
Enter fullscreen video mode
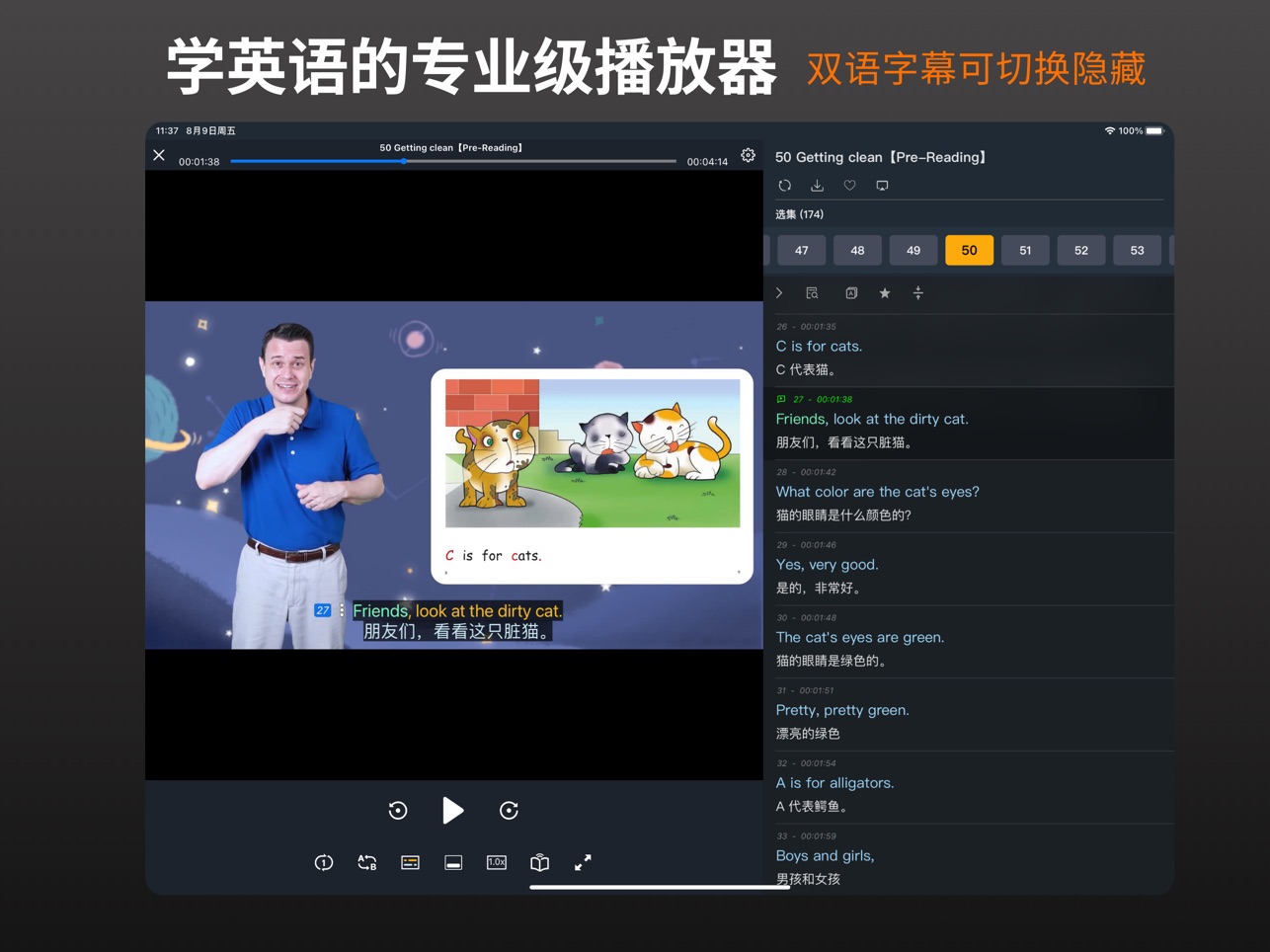pyautogui.click(x=583, y=862)
